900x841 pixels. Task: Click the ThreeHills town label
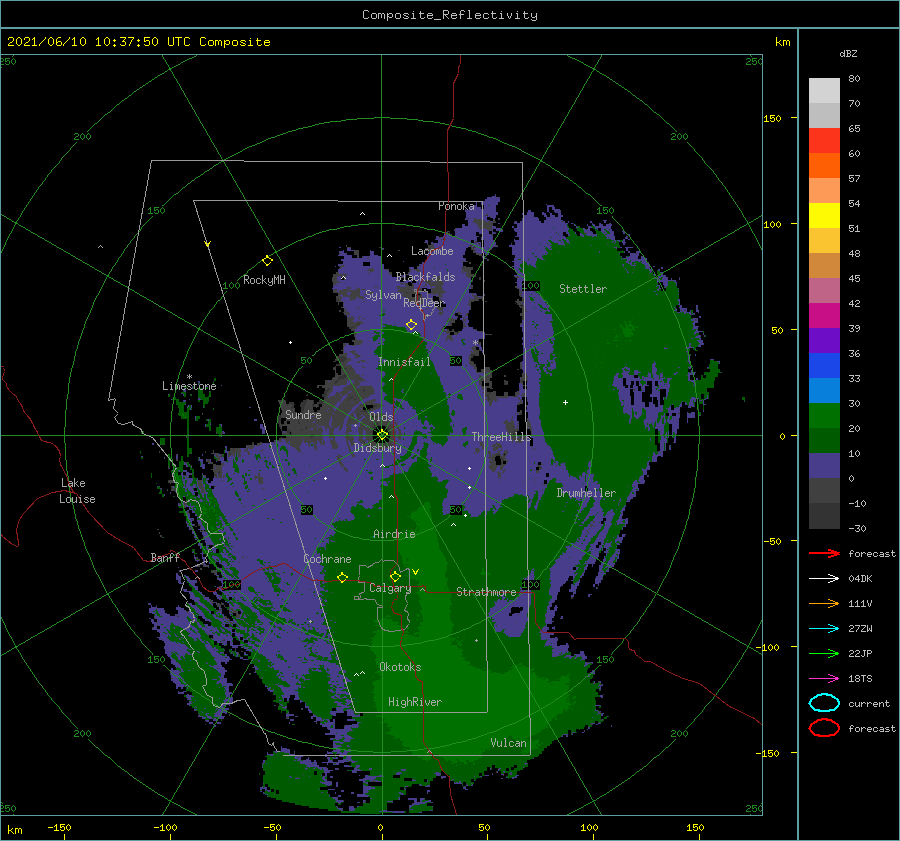click(x=502, y=437)
